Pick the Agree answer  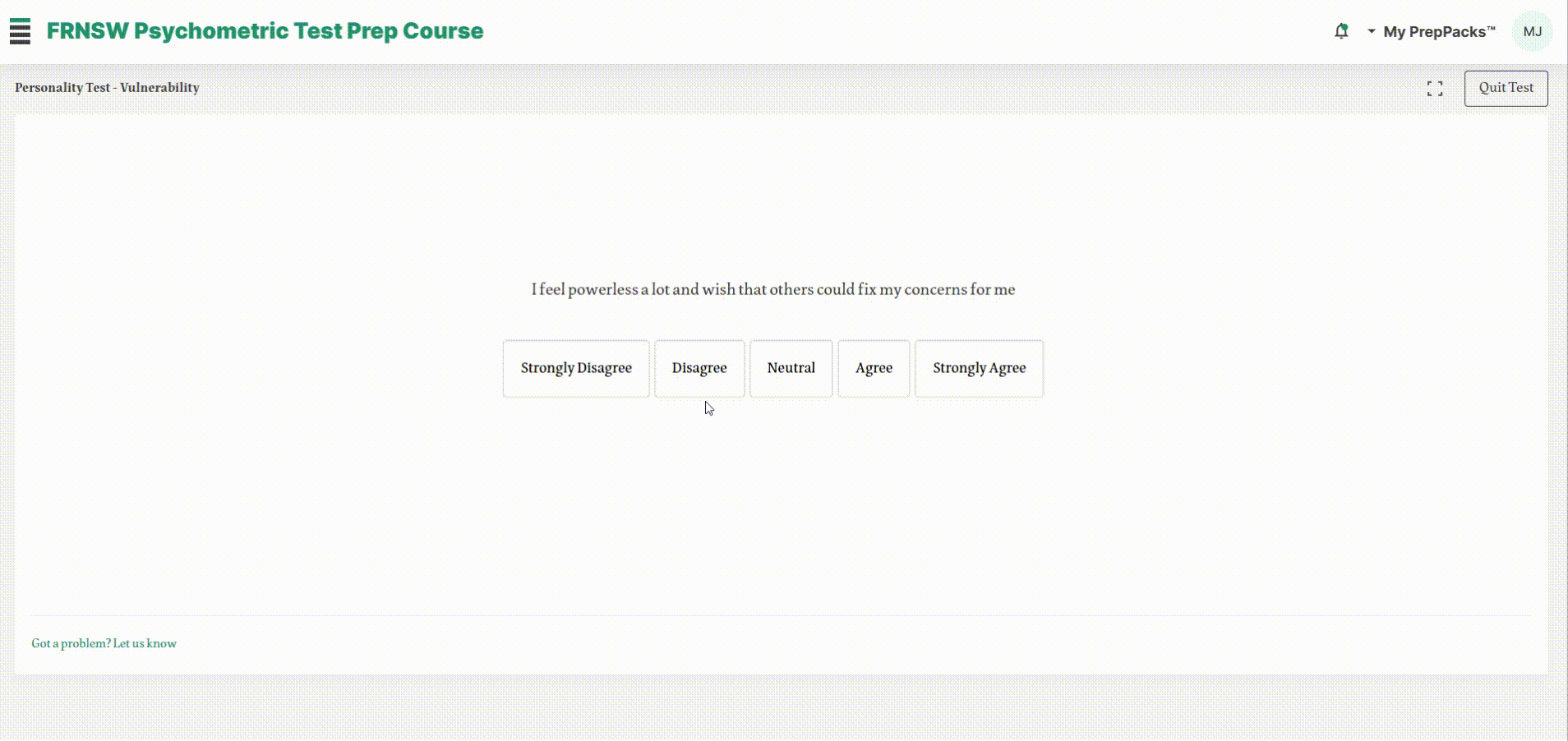point(874,369)
